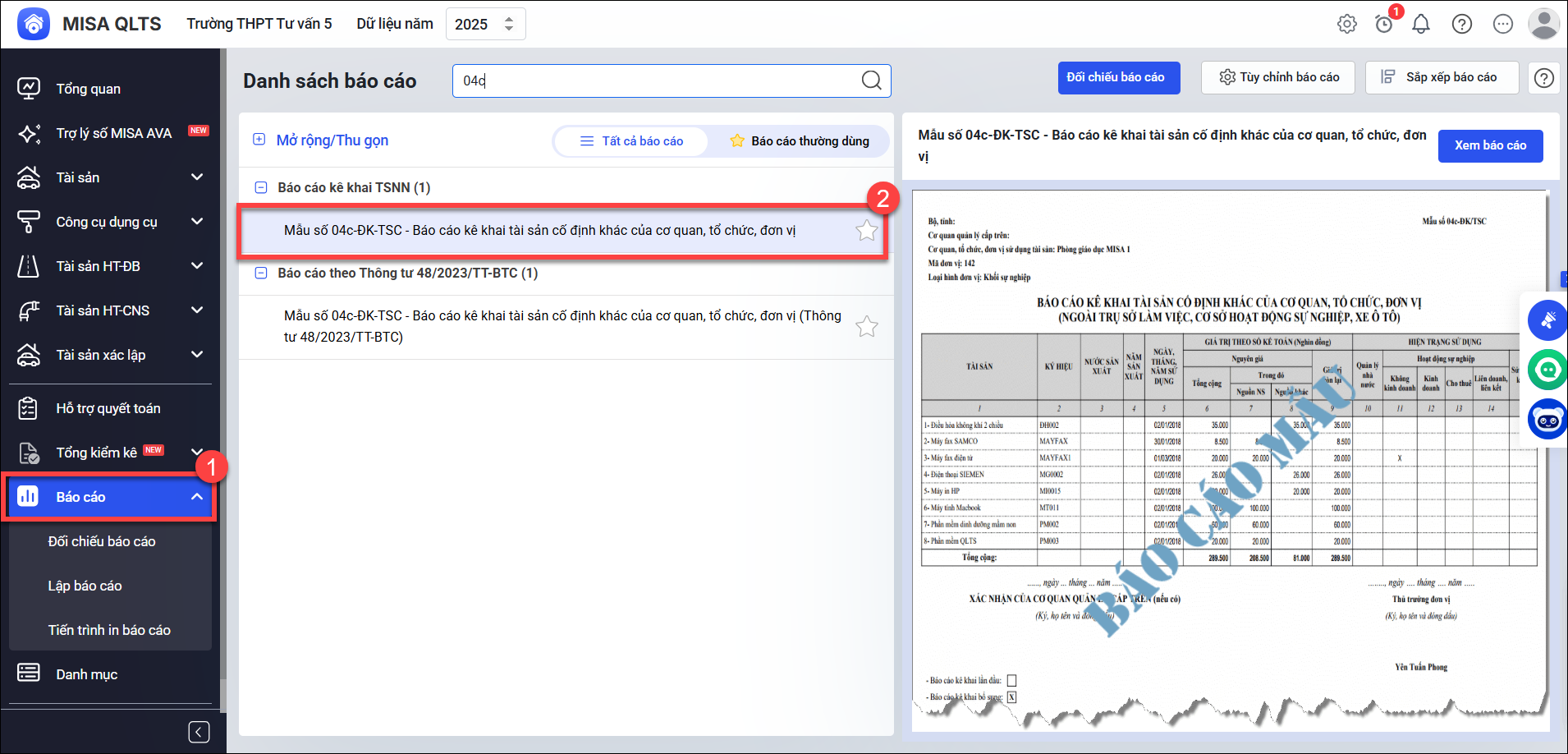Click the Xem báo cáo button
Screen dimensions: 1568x754
pyautogui.click(x=1490, y=145)
